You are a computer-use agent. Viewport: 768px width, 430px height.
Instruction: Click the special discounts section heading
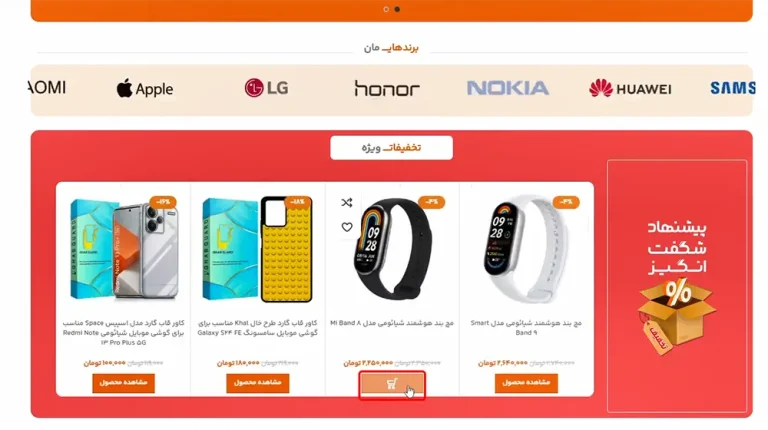click(x=391, y=148)
